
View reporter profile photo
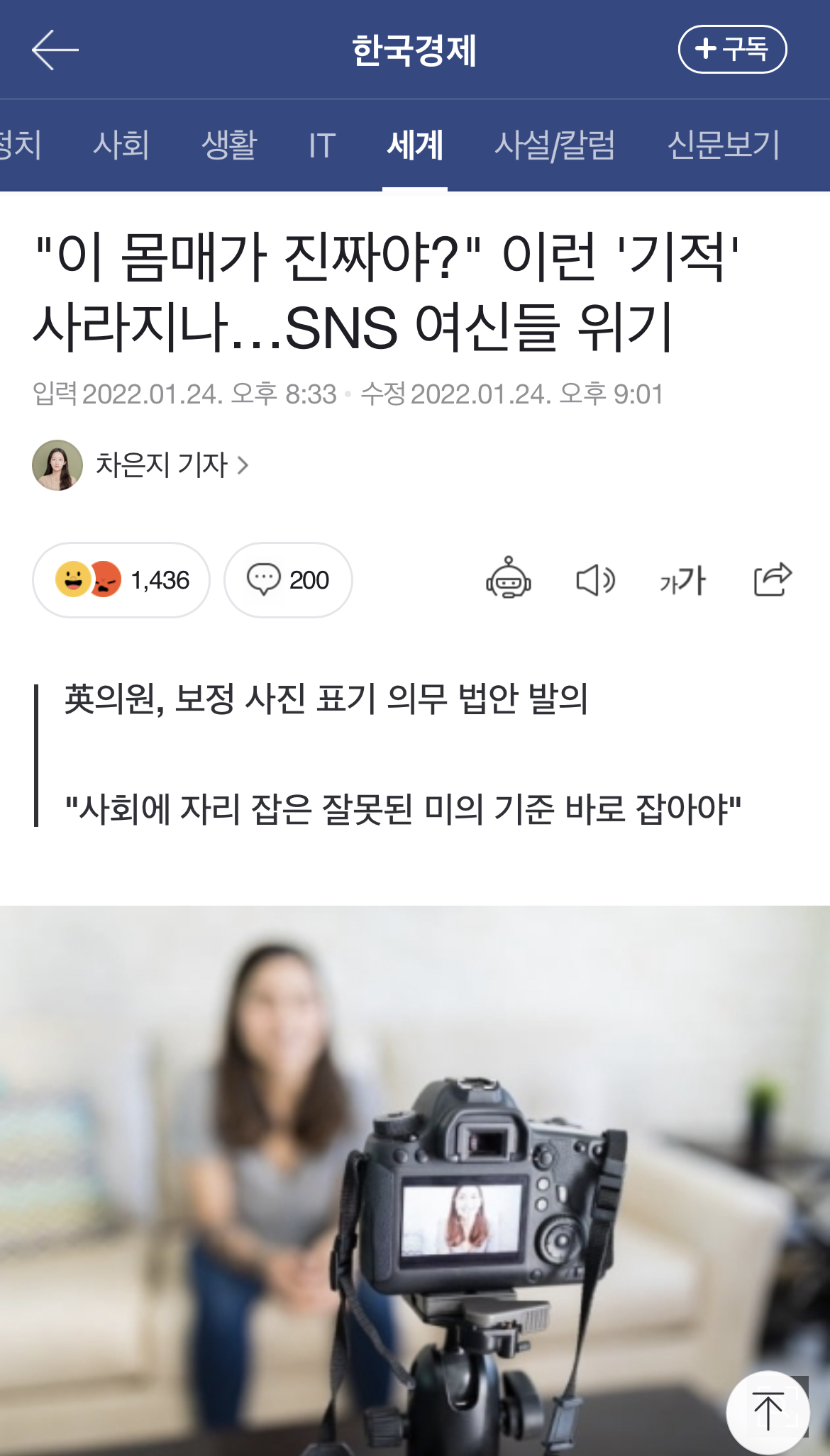pos(57,465)
